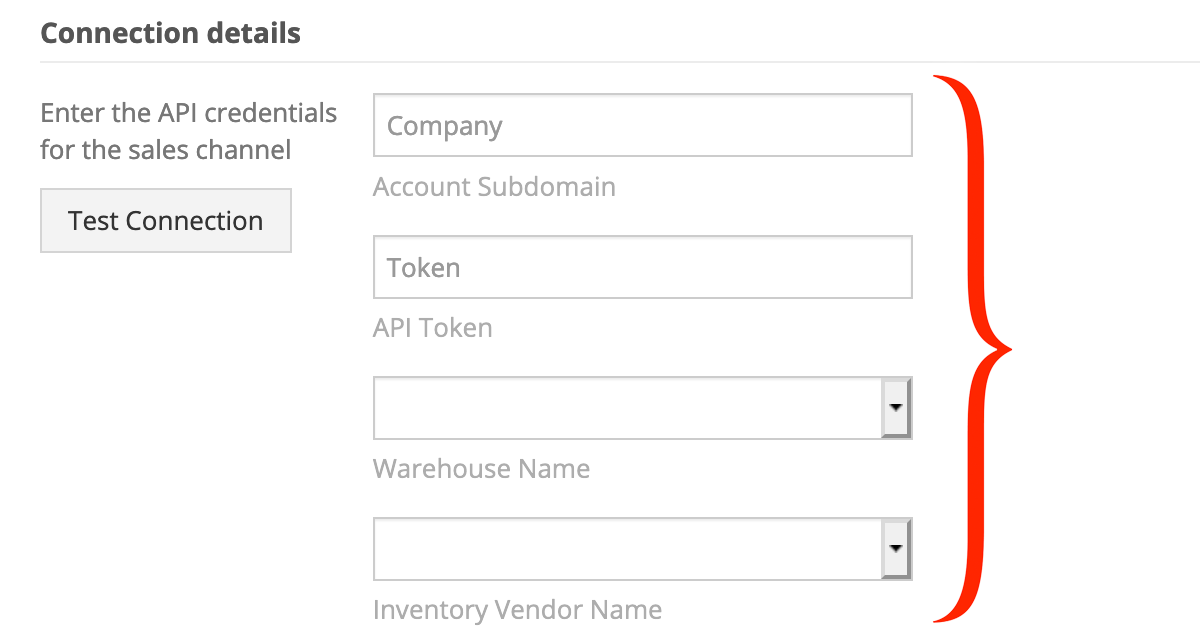1200x642 pixels.
Task: Click the 'Company' placeholder text
Action: (x=445, y=127)
